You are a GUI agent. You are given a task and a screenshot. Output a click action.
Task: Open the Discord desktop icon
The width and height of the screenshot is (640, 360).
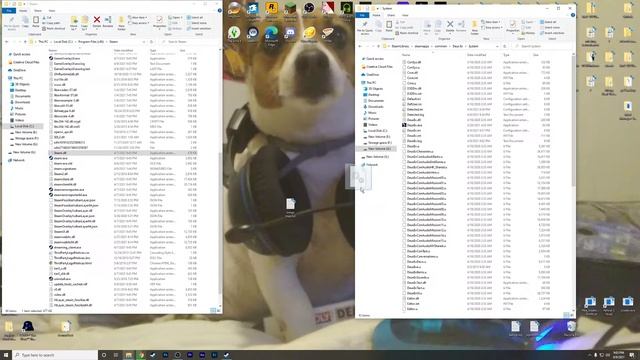[290, 34]
